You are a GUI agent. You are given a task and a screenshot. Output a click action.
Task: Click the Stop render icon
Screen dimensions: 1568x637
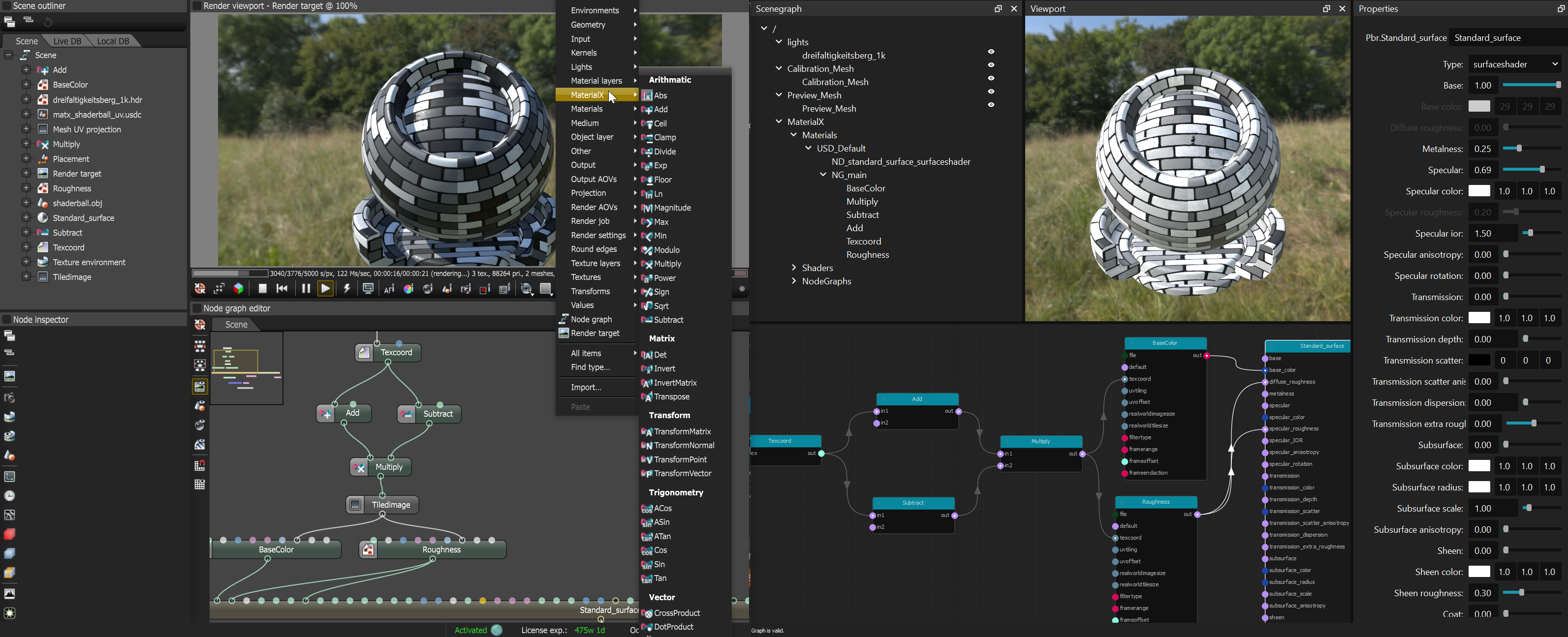click(x=262, y=289)
